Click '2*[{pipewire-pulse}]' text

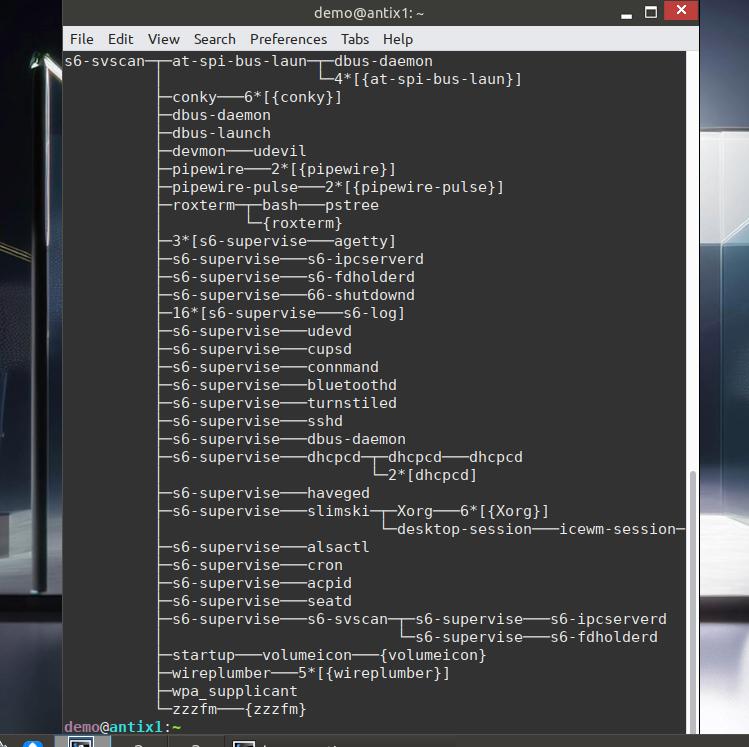pyautogui.click(x=415, y=187)
